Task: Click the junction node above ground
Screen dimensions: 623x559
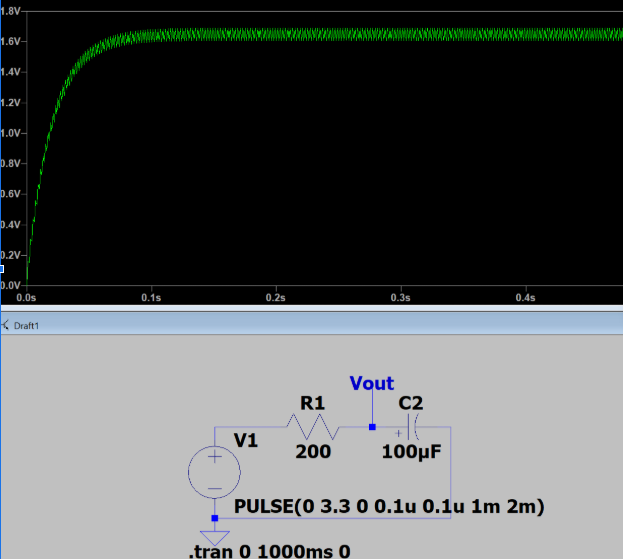Action: click(215, 518)
